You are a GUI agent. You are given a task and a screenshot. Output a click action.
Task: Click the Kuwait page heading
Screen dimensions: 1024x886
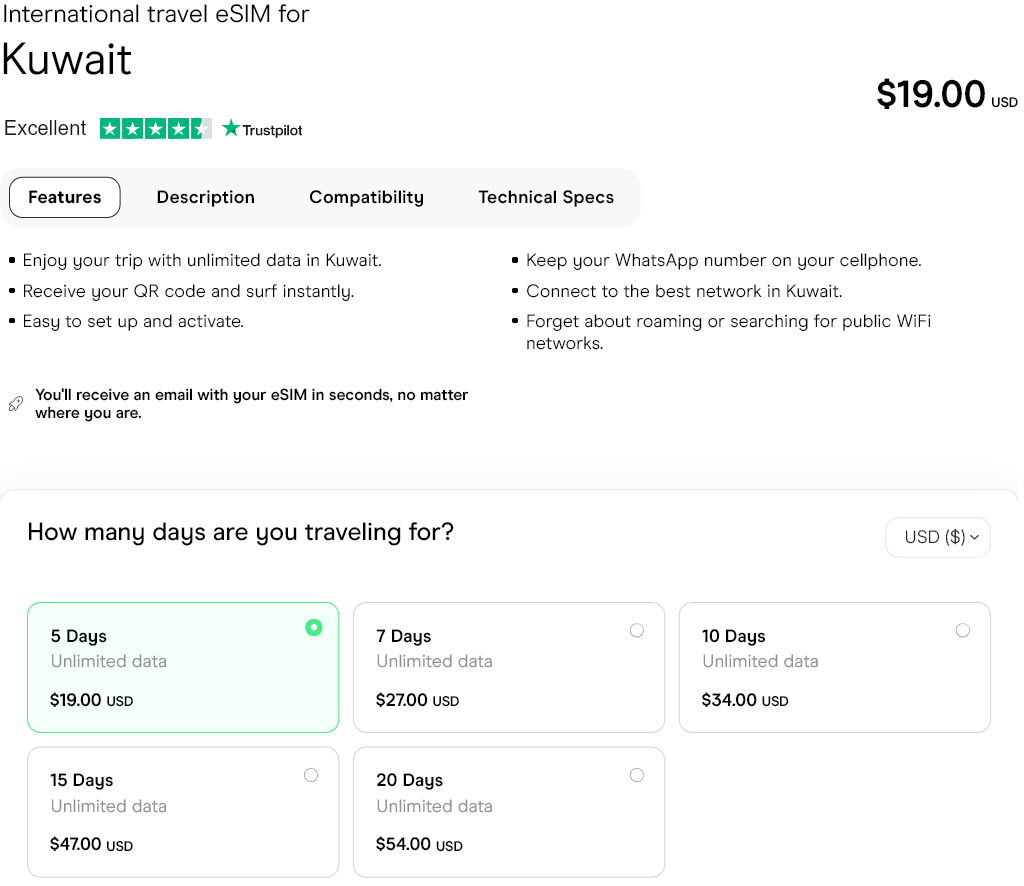point(67,59)
